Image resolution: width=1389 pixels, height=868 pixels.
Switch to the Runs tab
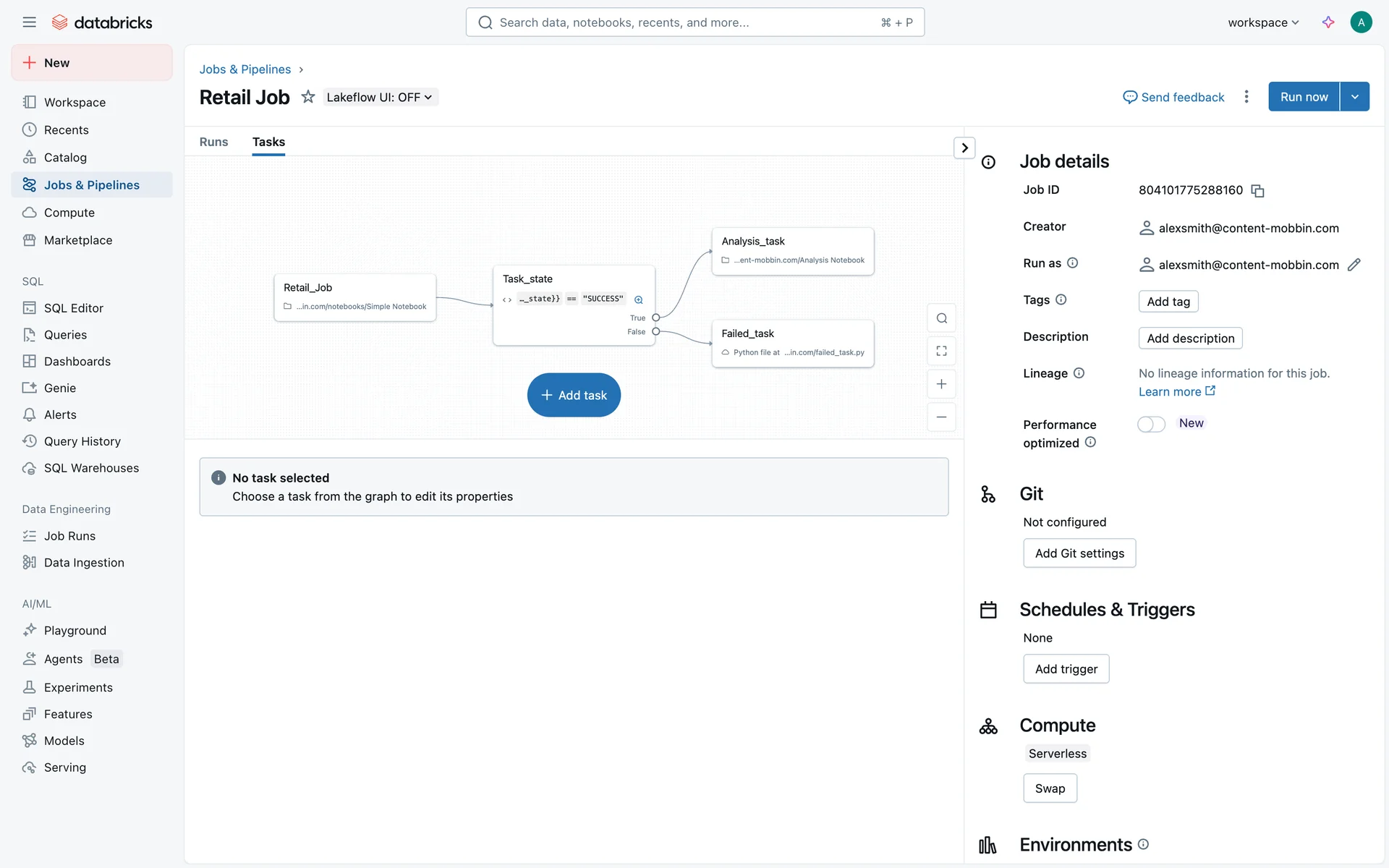point(213,142)
